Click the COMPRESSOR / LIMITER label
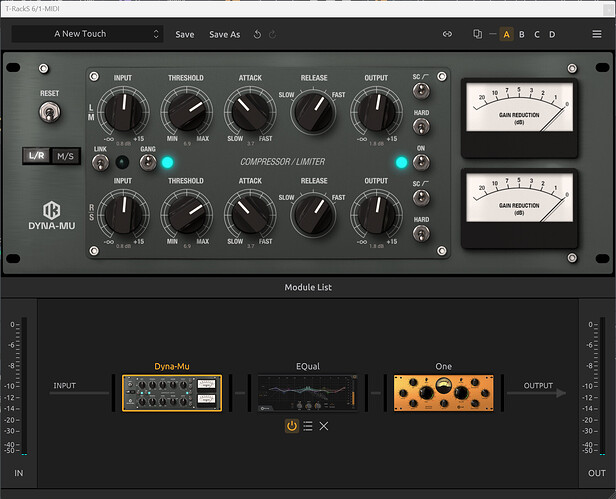 [282, 162]
